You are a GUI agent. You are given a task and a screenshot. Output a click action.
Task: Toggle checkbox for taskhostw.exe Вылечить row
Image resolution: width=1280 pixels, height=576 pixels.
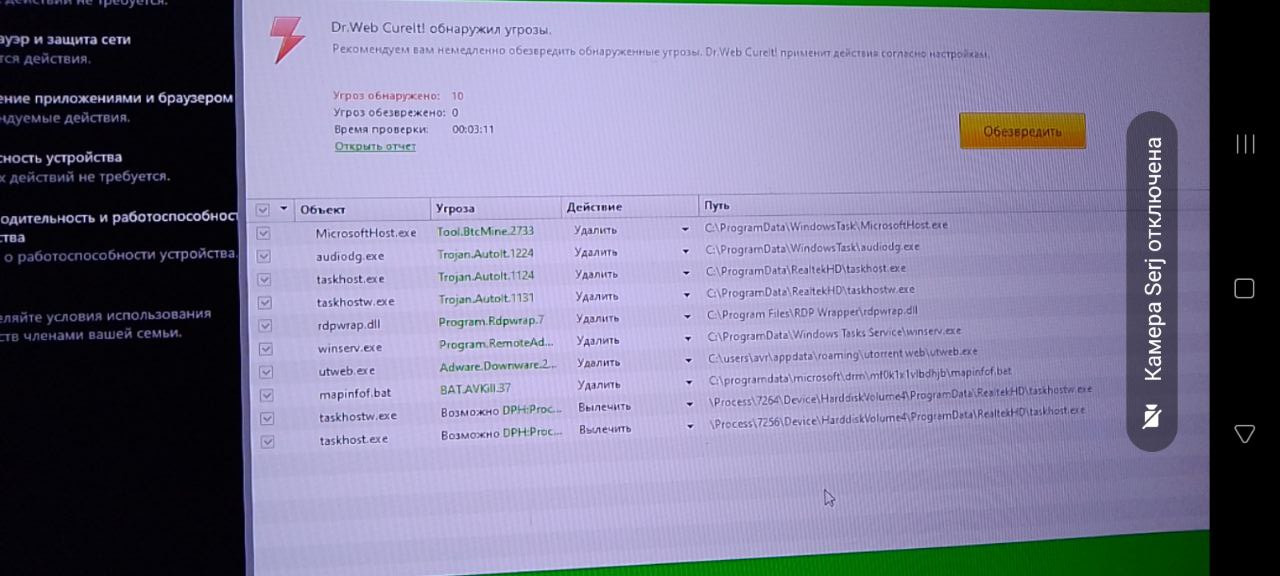coord(267,417)
